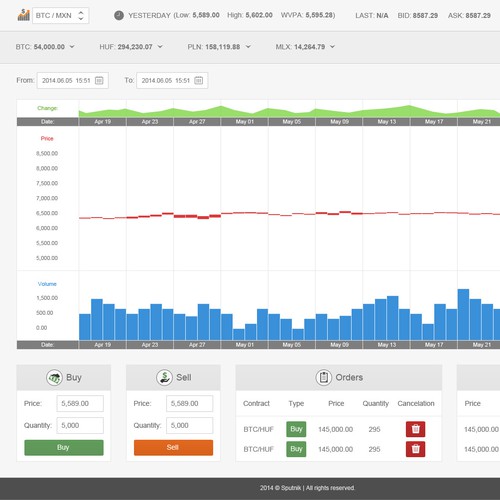Click the Orders clipboard icon
The width and height of the screenshot is (500, 500).
click(x=323, y=378)
